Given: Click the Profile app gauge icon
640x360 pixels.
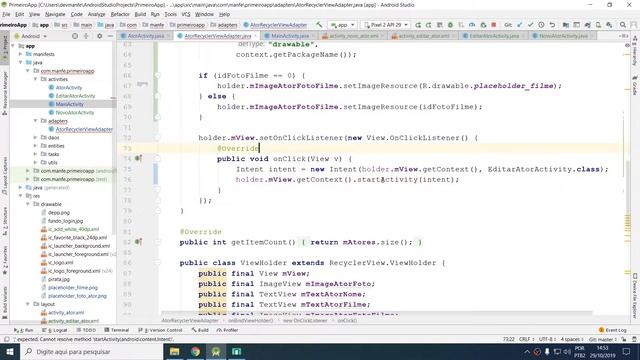Looking at the screenshot, I should (472, 25).
